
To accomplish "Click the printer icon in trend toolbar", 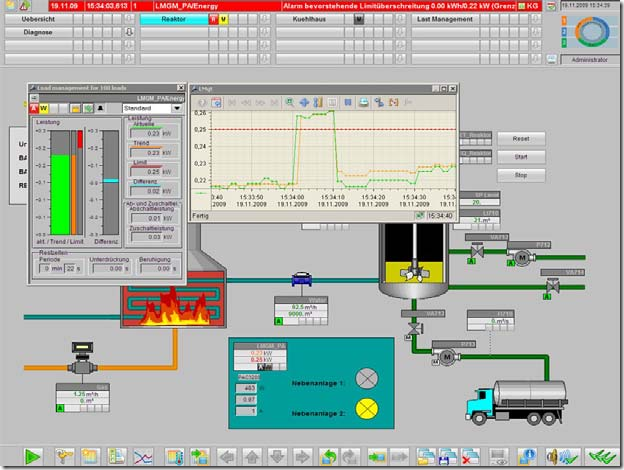I will point(365,102).
